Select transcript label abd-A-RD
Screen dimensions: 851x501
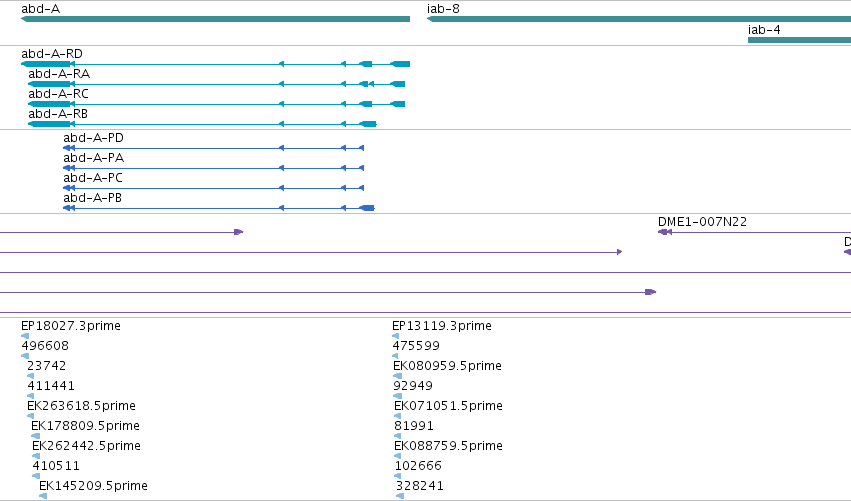[52, 54]
